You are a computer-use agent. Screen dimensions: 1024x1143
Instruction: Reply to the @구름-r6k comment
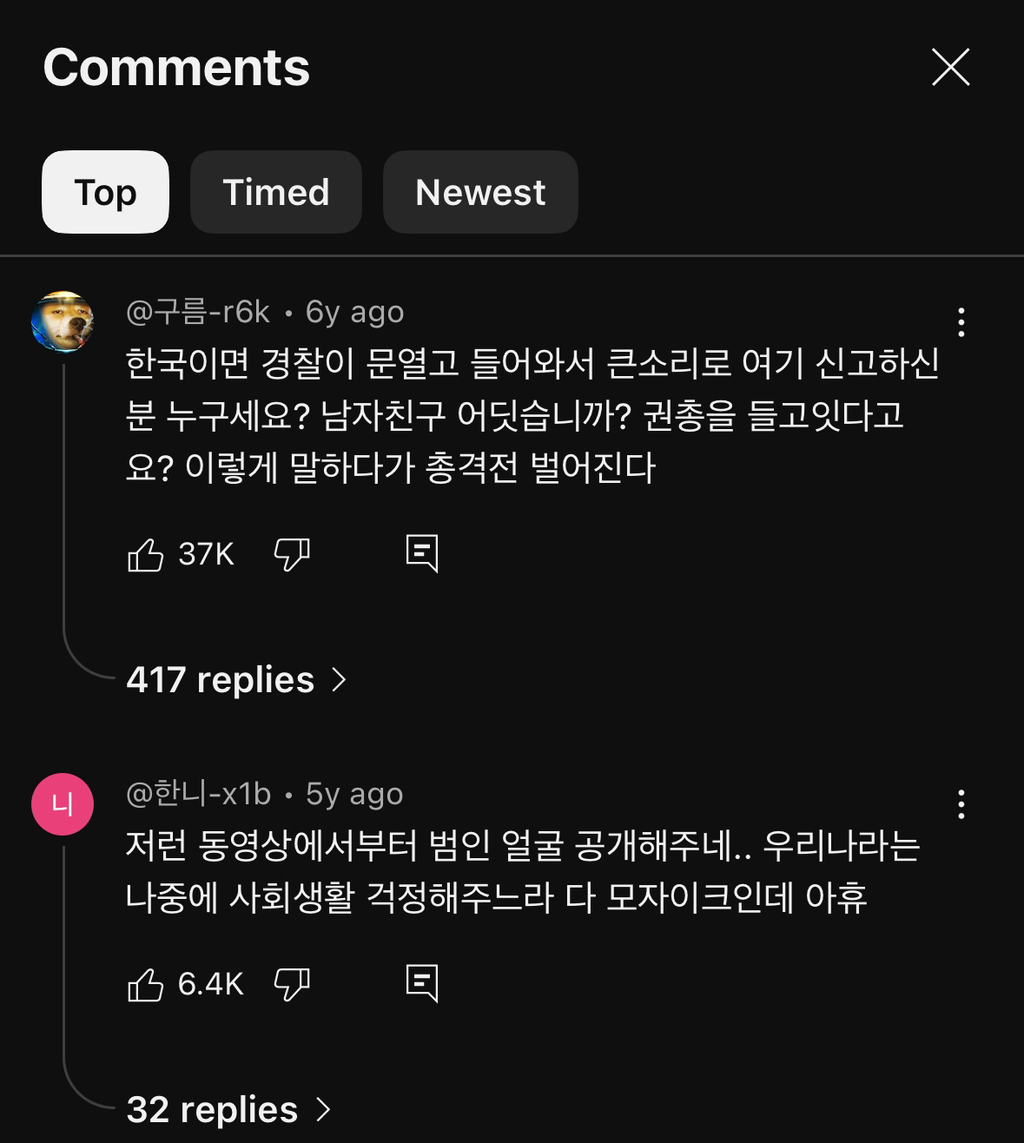421,553
